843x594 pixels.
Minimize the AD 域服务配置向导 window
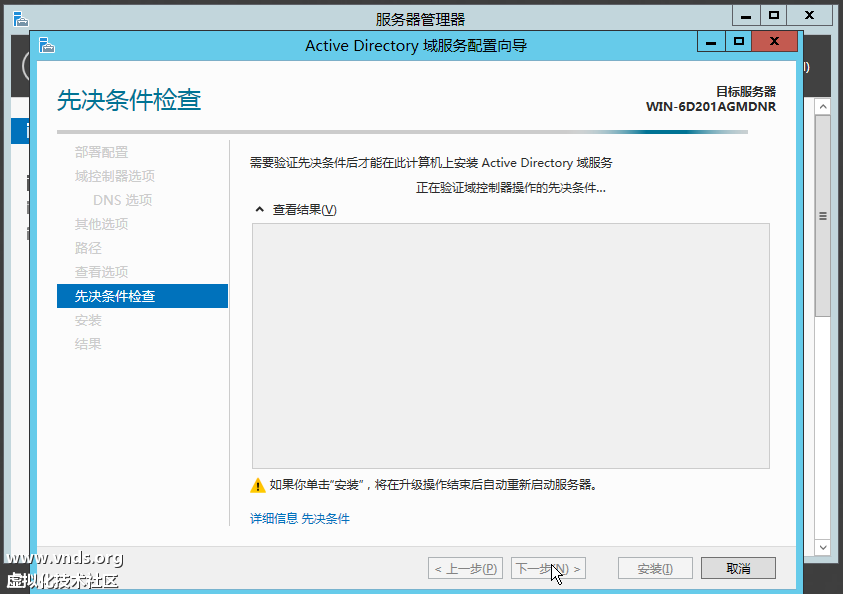tap(711, 41)
